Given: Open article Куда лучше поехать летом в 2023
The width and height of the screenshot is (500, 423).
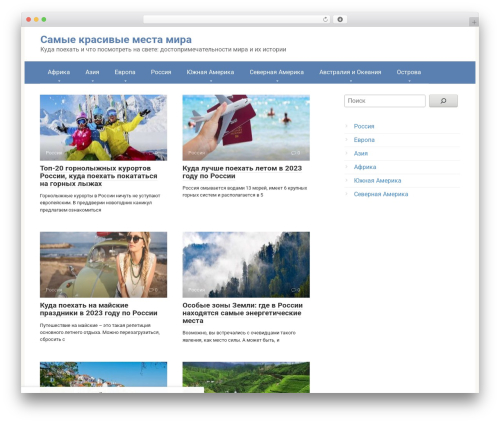Looking at the screenshot, I should [242, 172].
